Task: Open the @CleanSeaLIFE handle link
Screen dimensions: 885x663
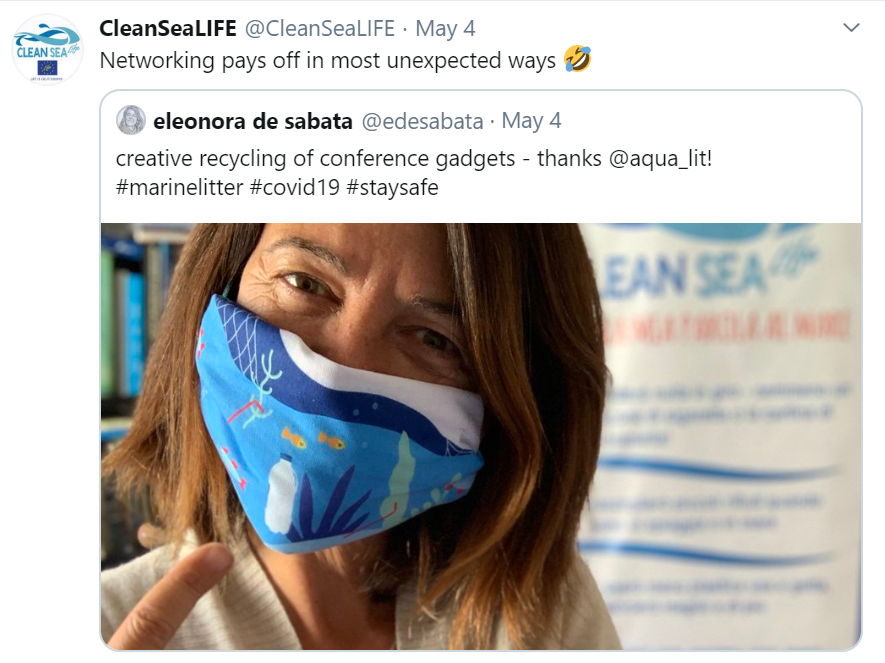Action: pyautogui.click(x=319, y=28)
